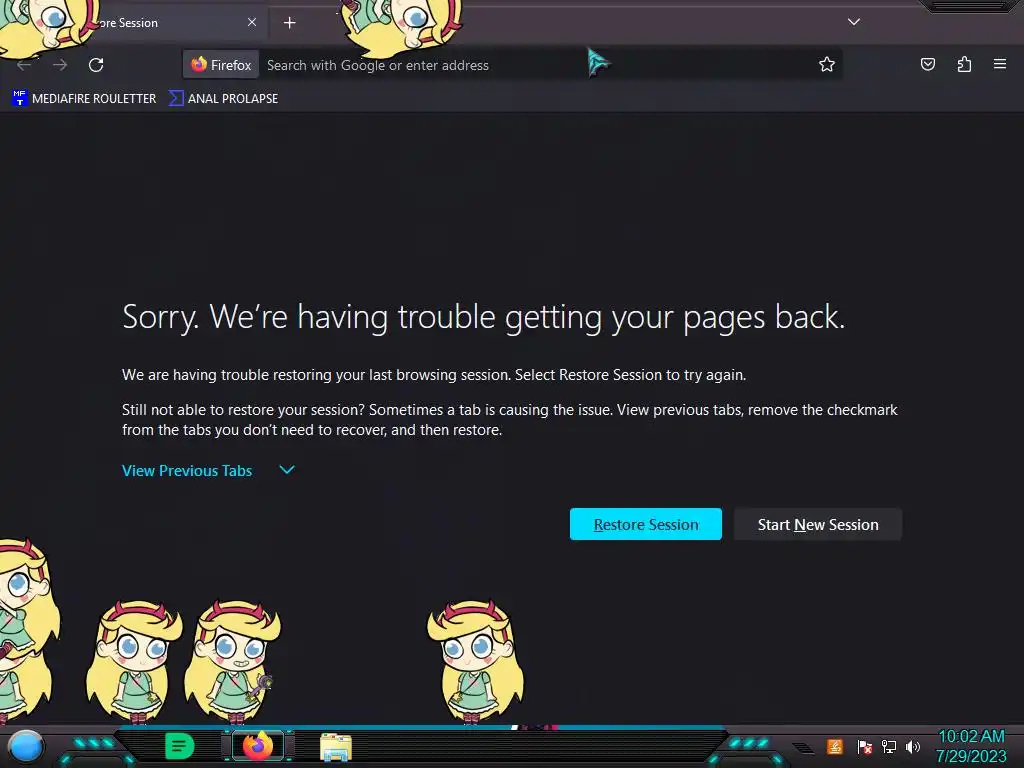Open the second bookmark on the bookmarks toolbar

[223, 99]
